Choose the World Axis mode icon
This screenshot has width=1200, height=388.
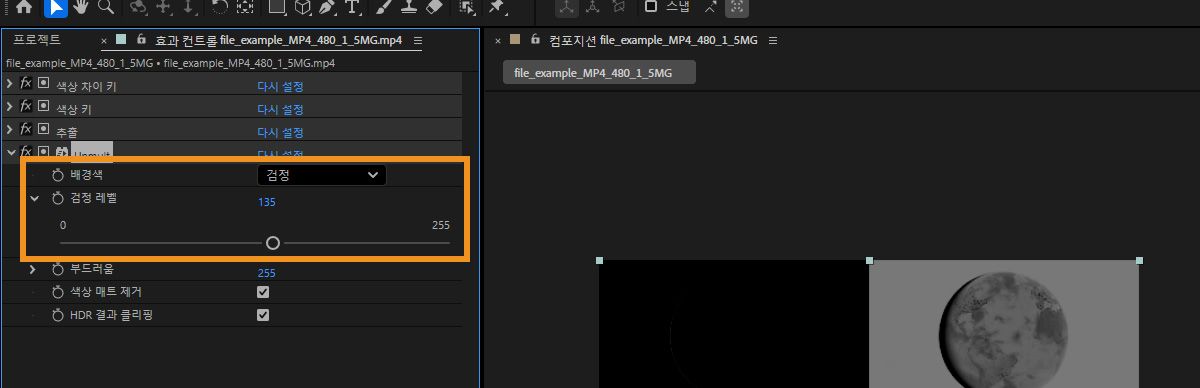coord(592,7)
